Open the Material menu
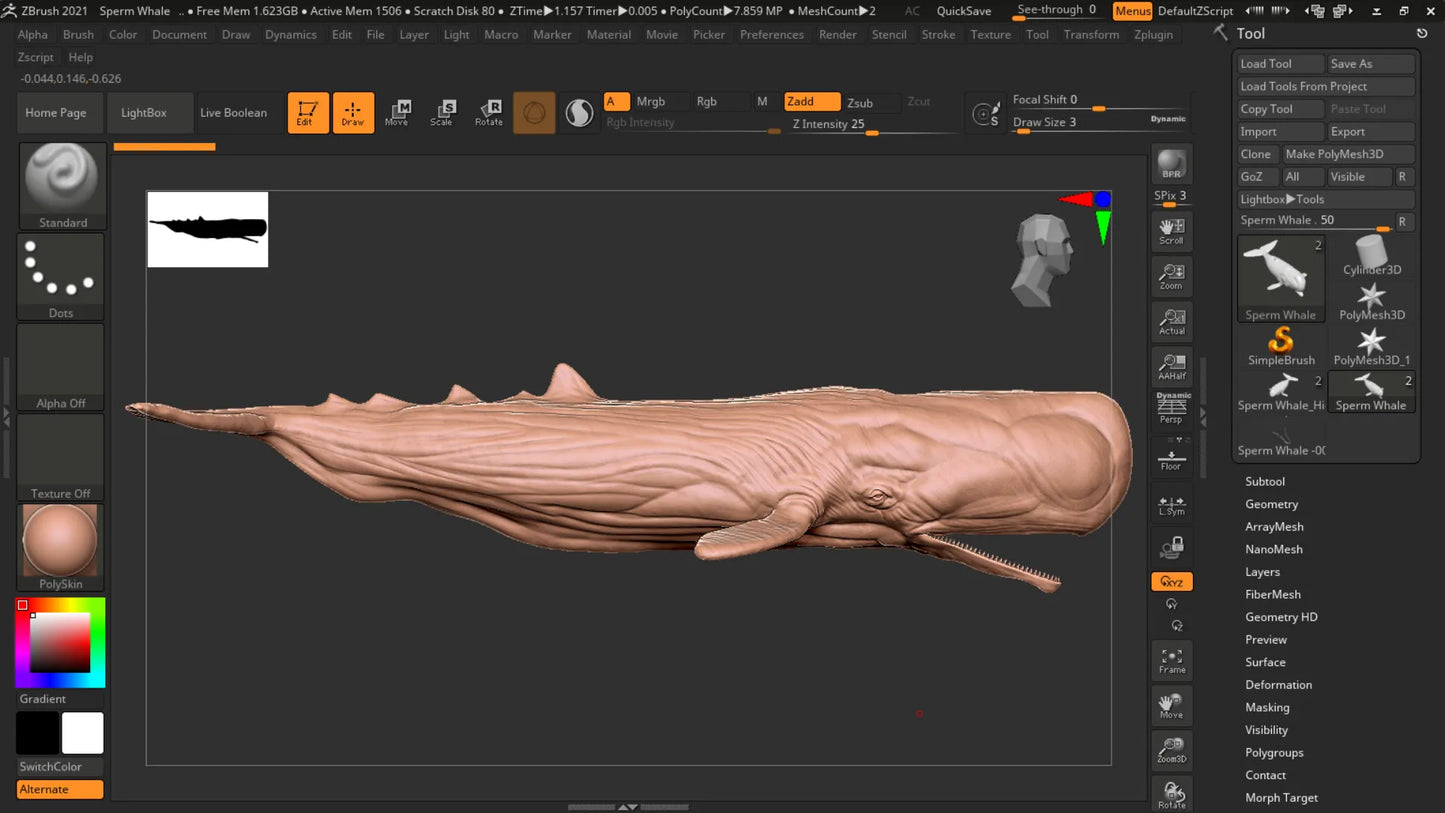The image size is (1445, 813). [x=608, y=34]
